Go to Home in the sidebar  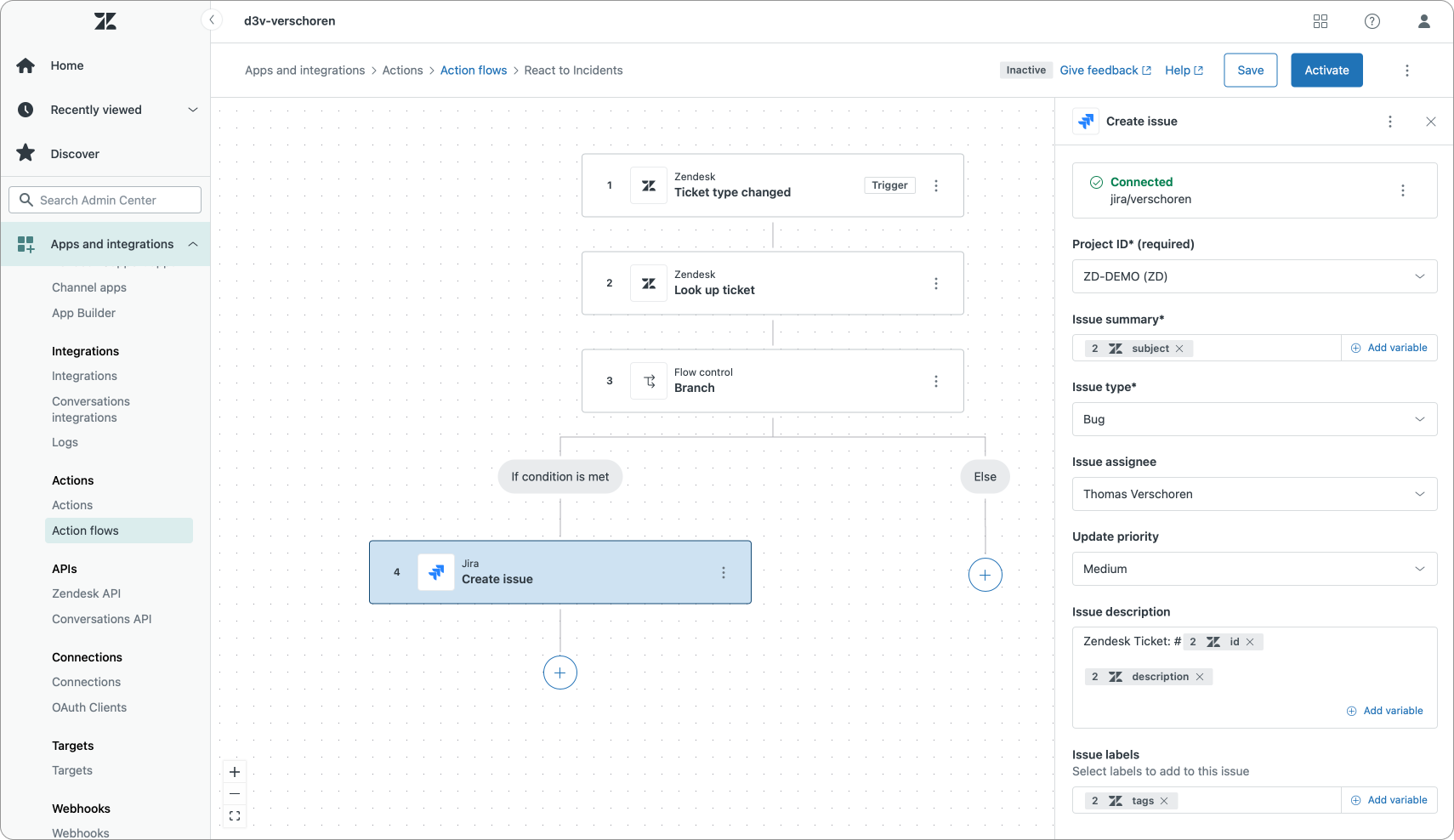pos(67,65)
